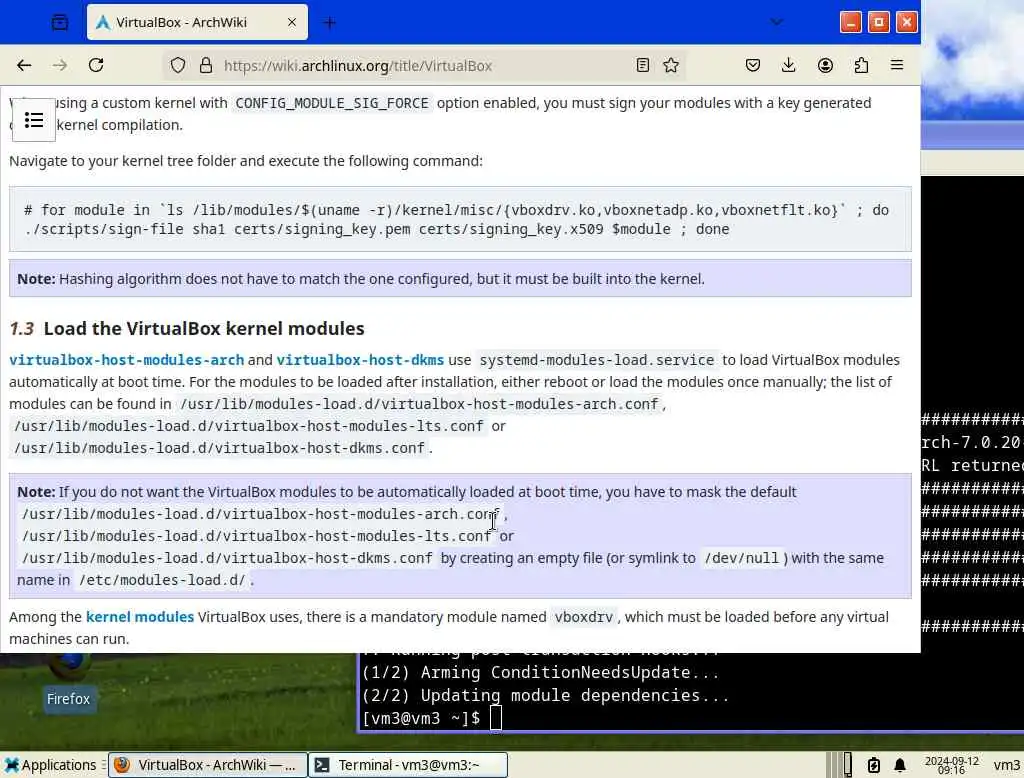The image size is (1024, 778).
Task: Open the Applications menu in taskbar
Action: tap(50, 765)
